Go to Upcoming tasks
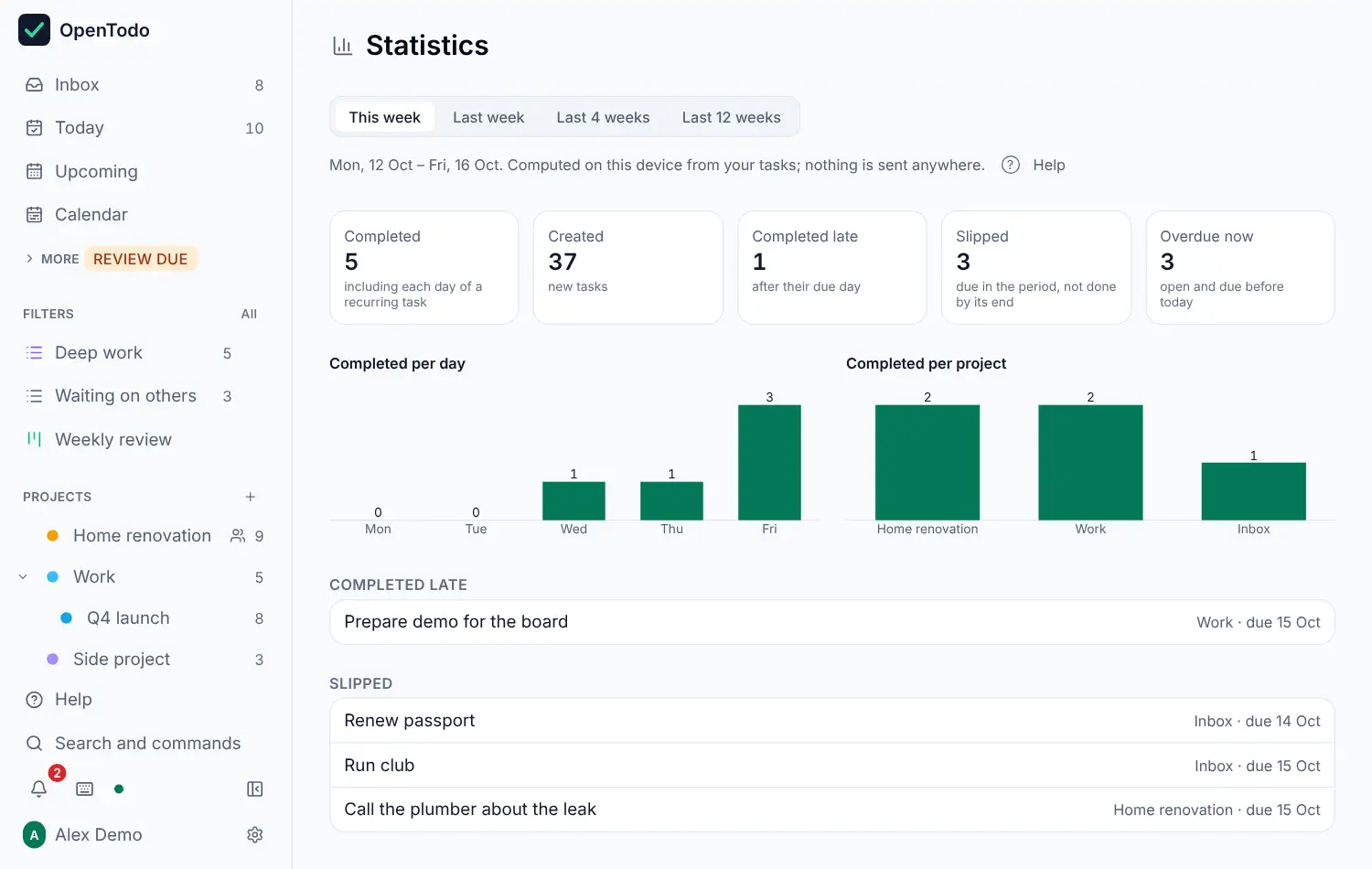Viewport: 1372px width, 869px height. click(145, 171)
